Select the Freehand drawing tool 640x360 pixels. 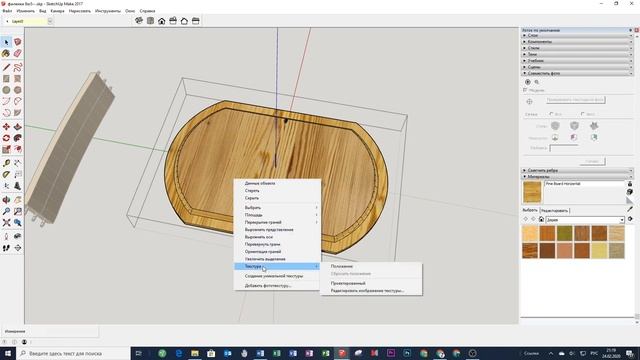pyautogui.click(x=18, y=67)
